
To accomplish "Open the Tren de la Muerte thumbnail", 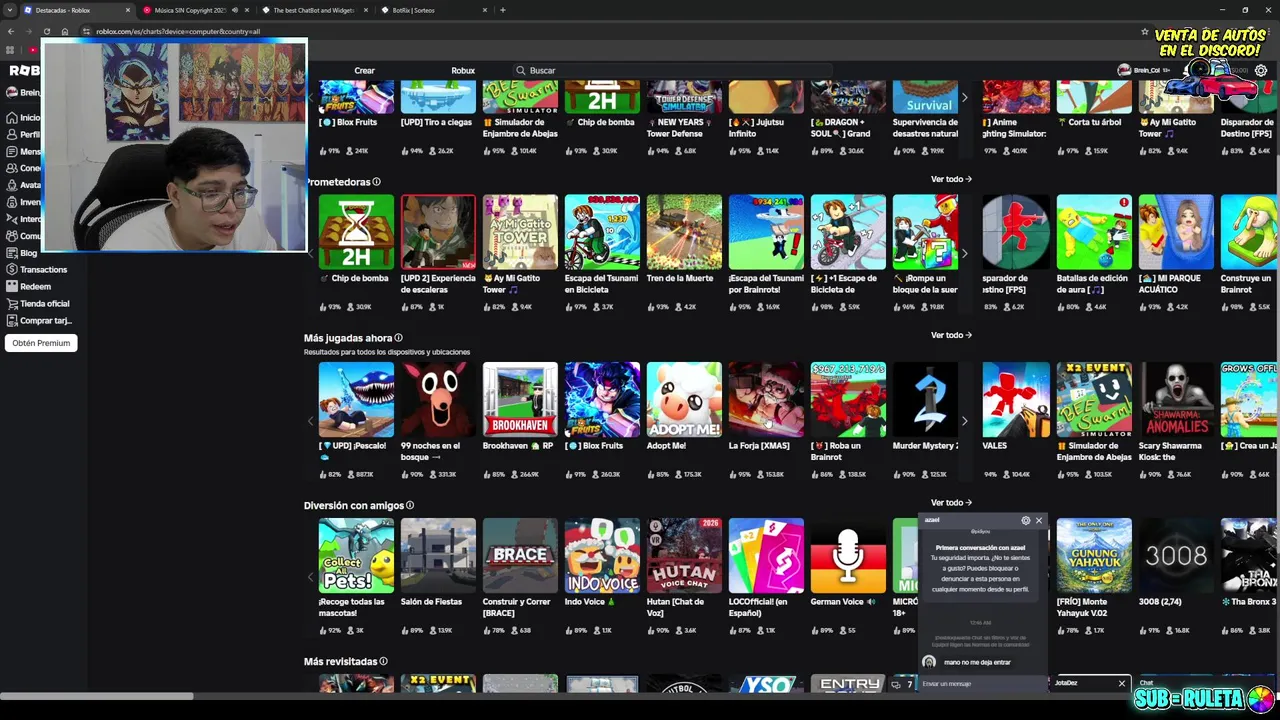I will pyautogui.click(x=684, y=232).
